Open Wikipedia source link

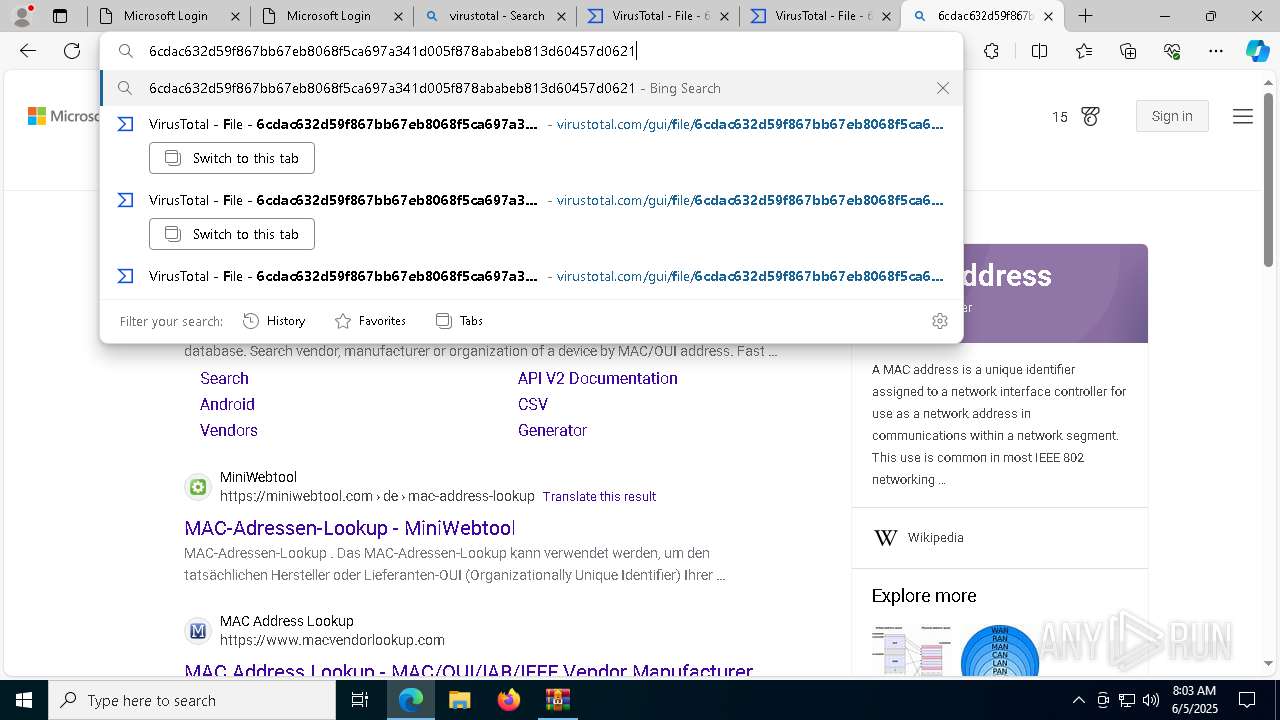point(936,538)
